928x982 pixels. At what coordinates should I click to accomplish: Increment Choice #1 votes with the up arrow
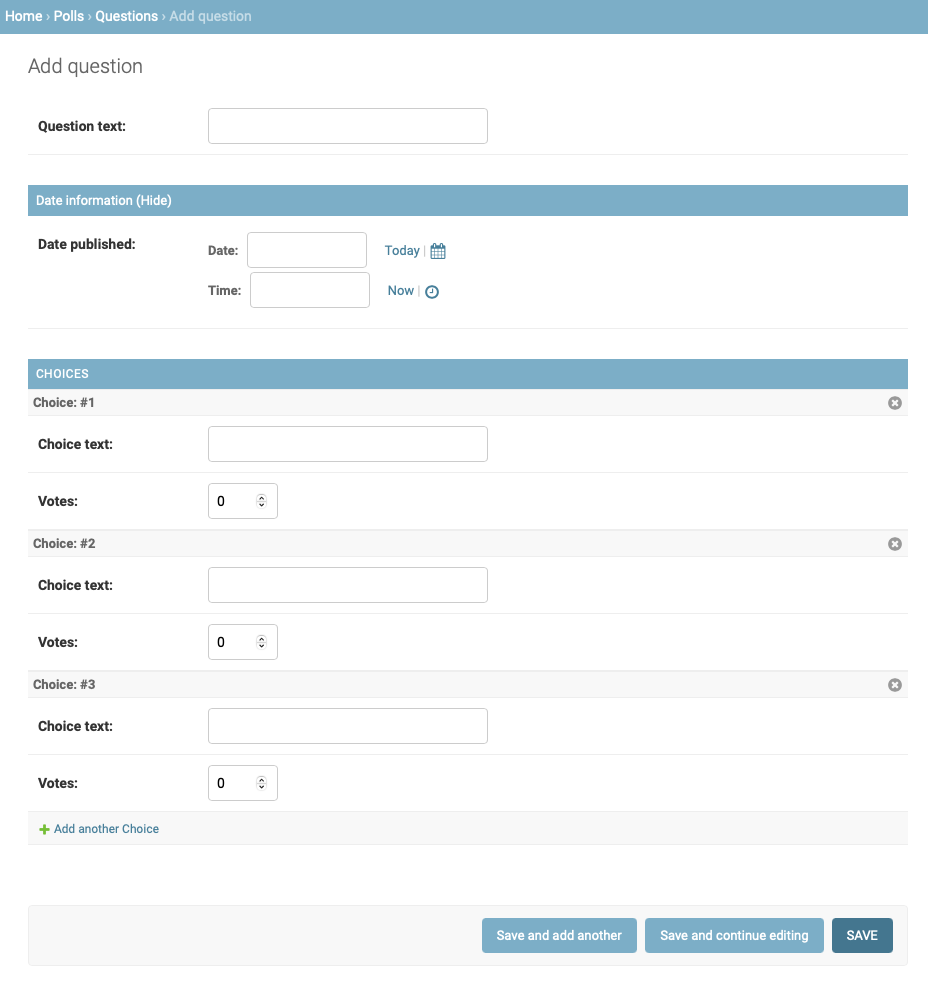(x=262, y=496)
